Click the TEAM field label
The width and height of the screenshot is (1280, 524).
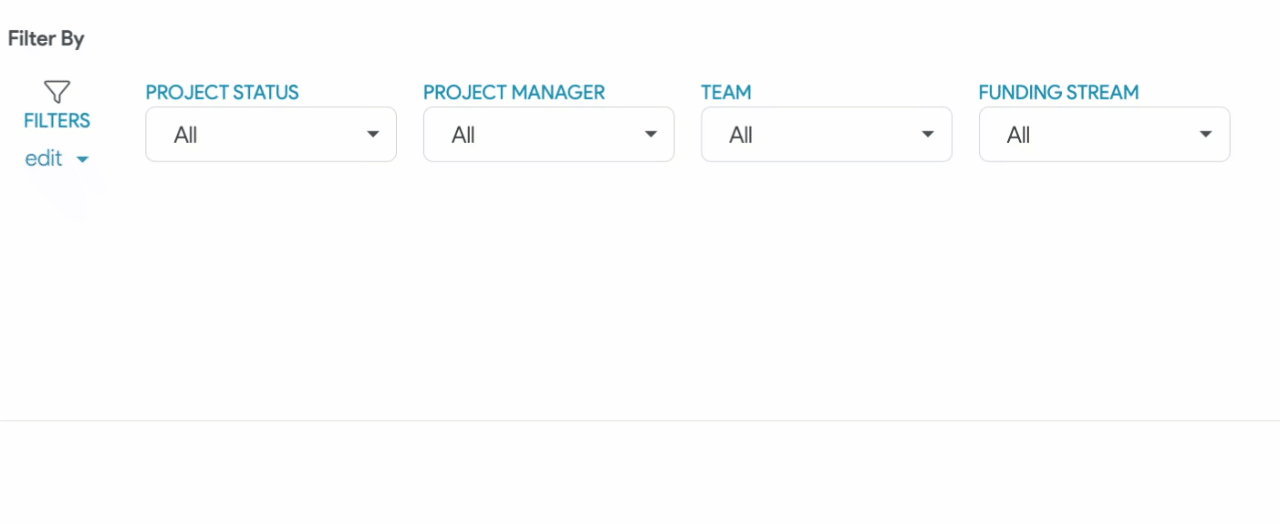(x=726, y=92)
